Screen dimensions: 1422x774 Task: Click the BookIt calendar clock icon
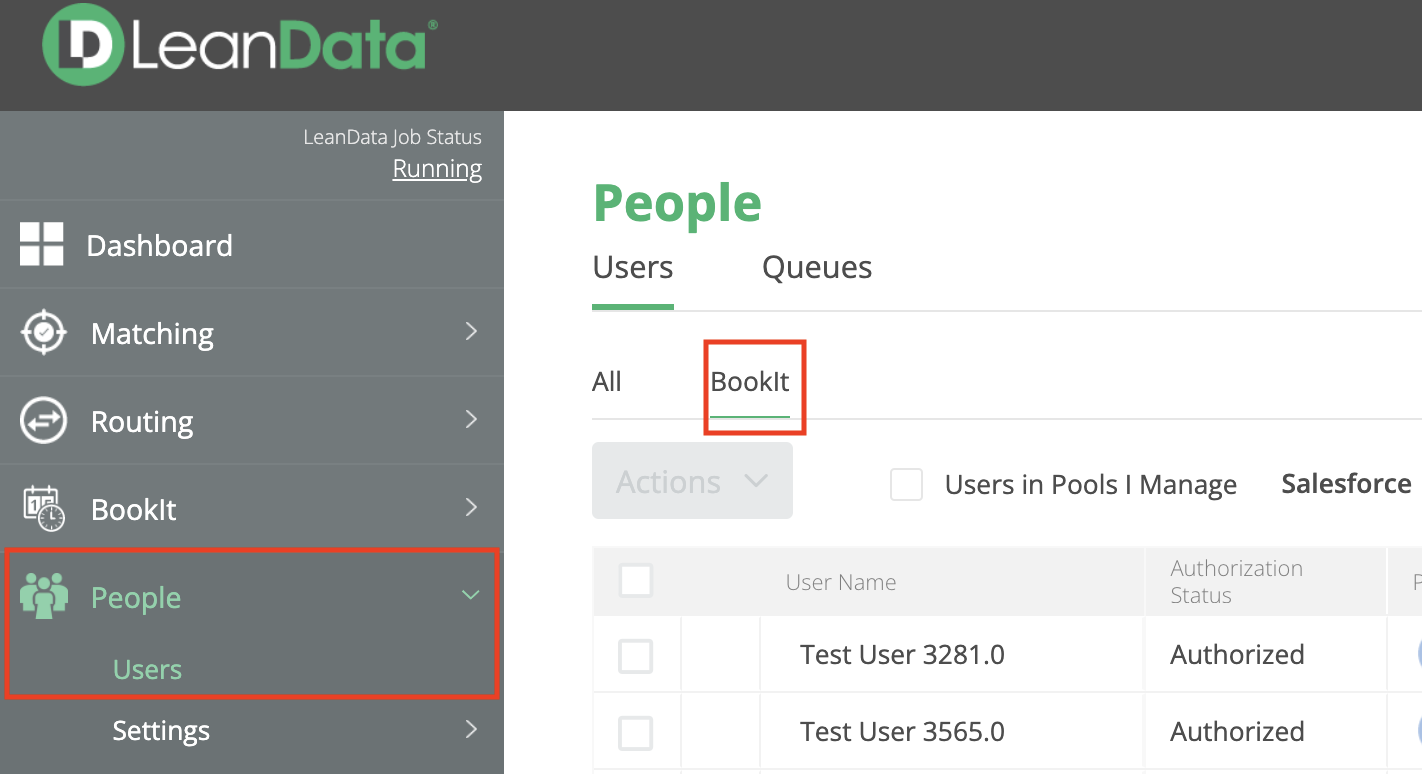tap(43, 509)
